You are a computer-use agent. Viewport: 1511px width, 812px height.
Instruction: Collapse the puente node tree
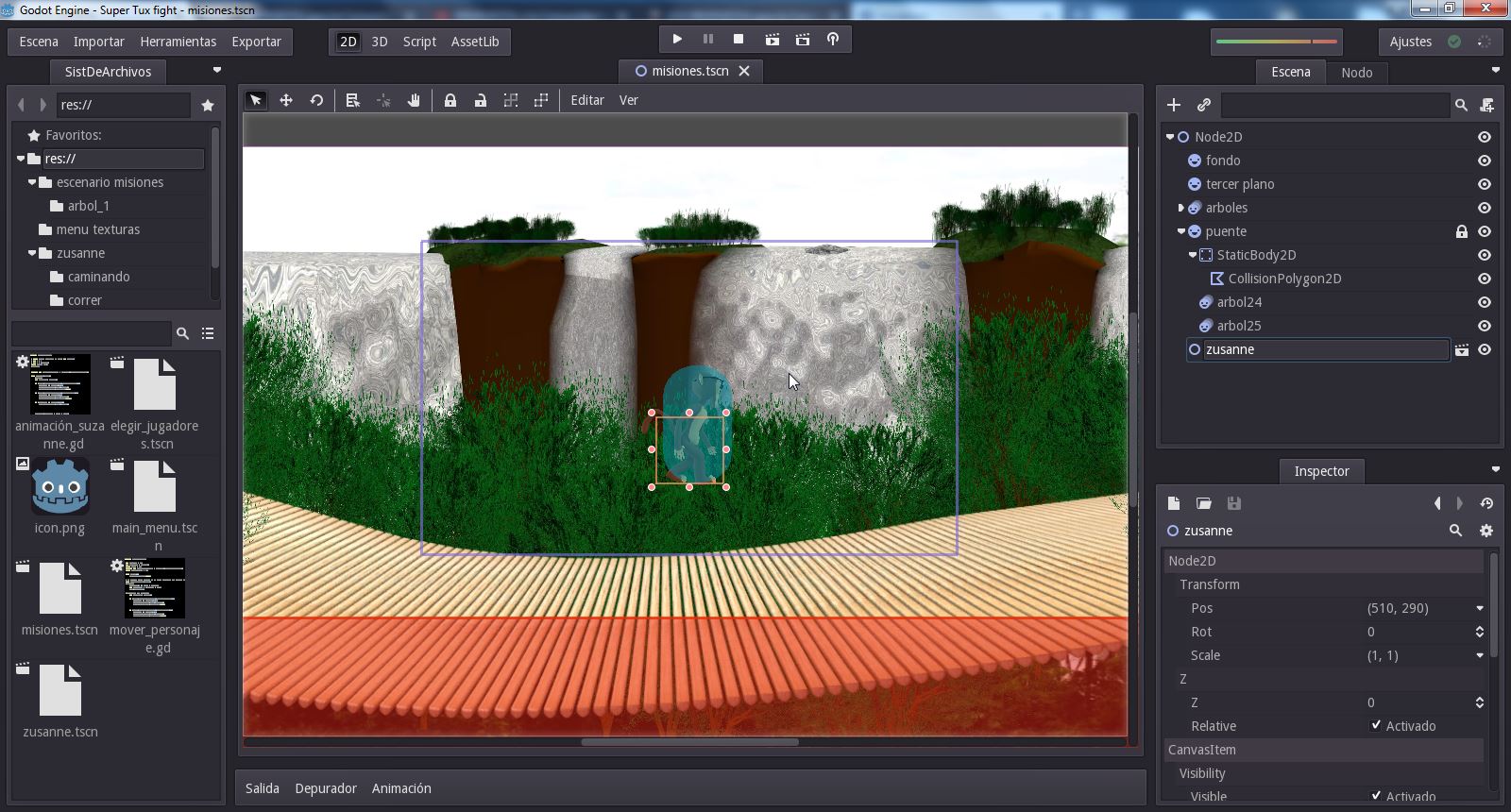coord(1180,231)
